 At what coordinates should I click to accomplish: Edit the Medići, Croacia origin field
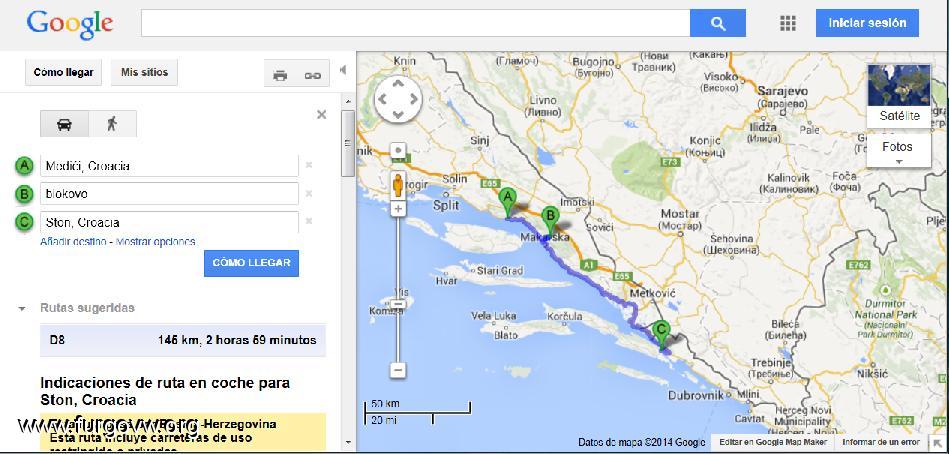pos(169,166)
